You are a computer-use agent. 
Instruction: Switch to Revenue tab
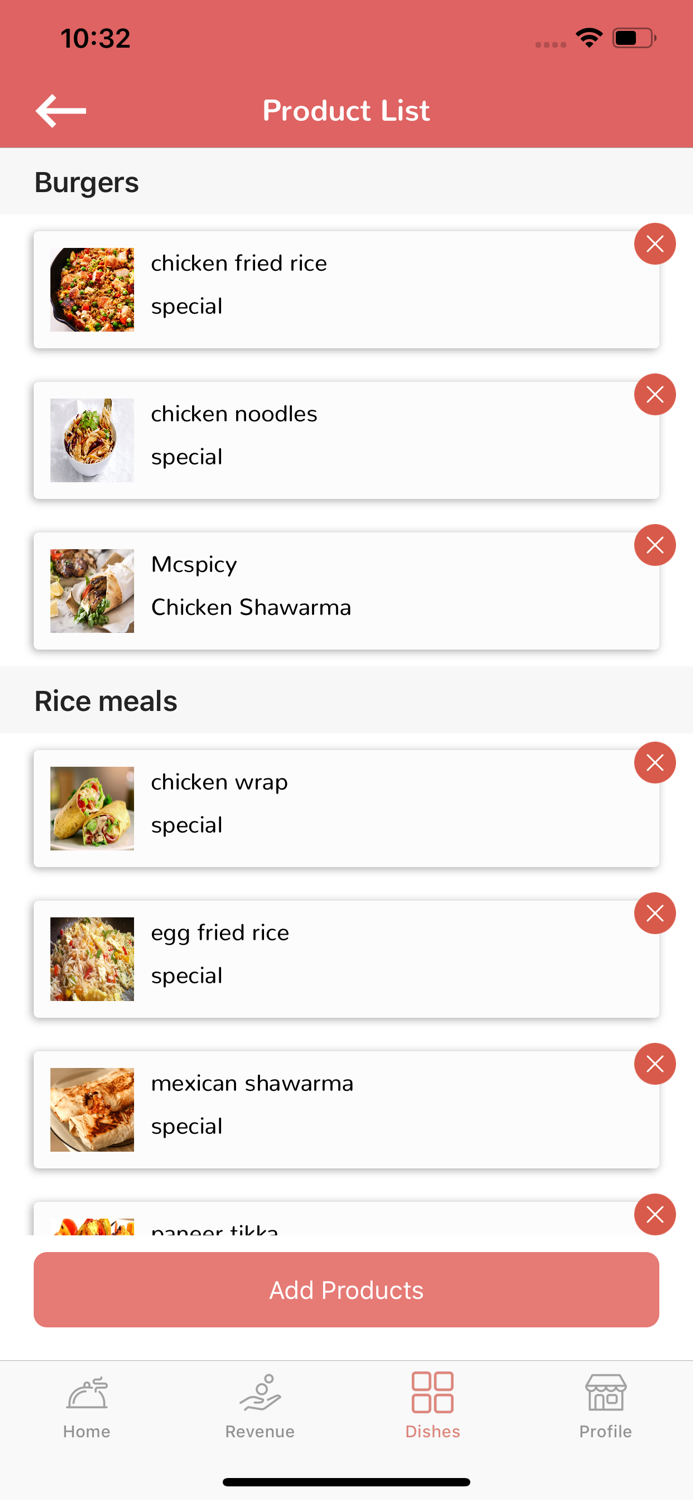pyautogui.click(x=260, y=1405)
